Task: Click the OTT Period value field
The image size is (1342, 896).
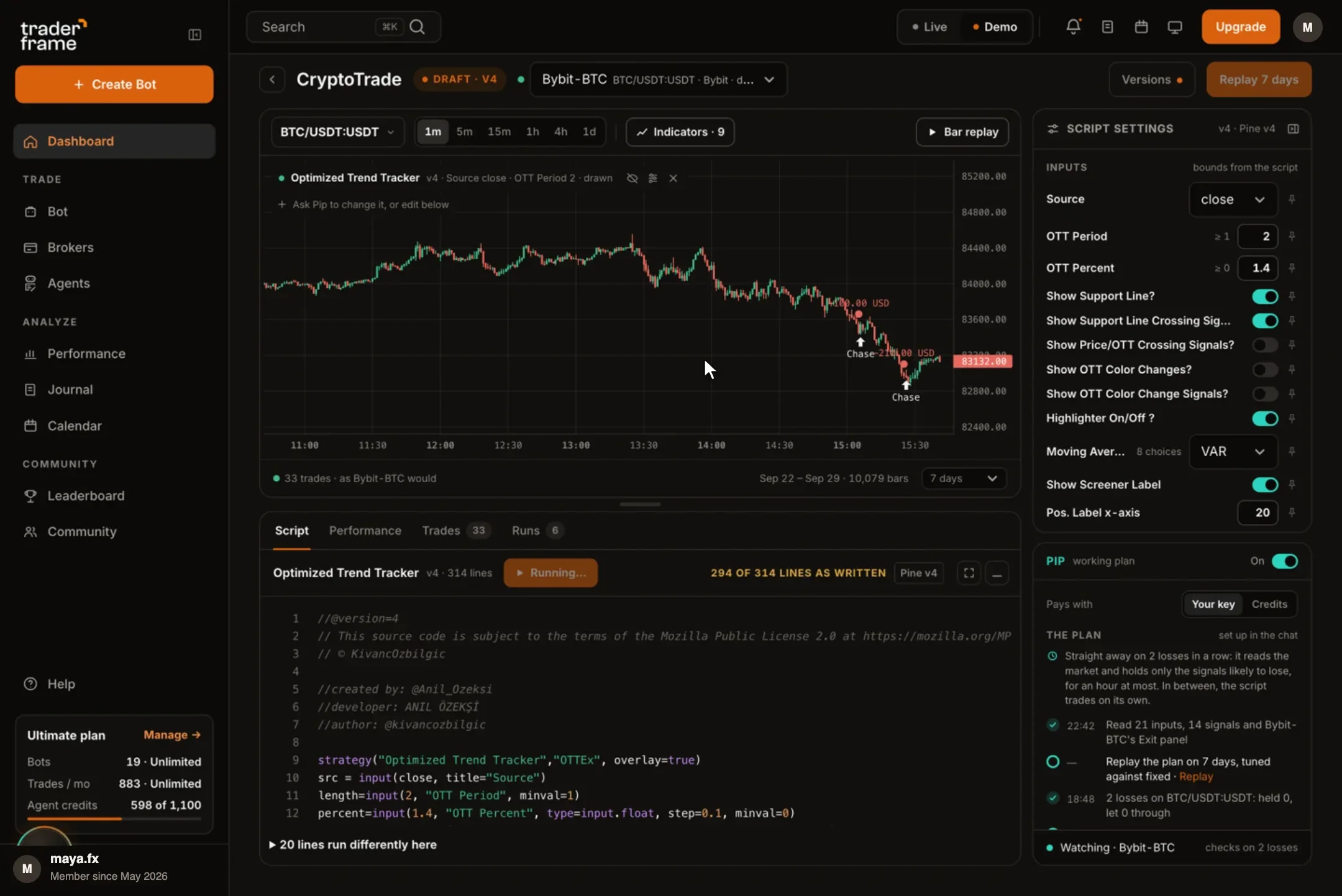Action: pos(1258,236)
